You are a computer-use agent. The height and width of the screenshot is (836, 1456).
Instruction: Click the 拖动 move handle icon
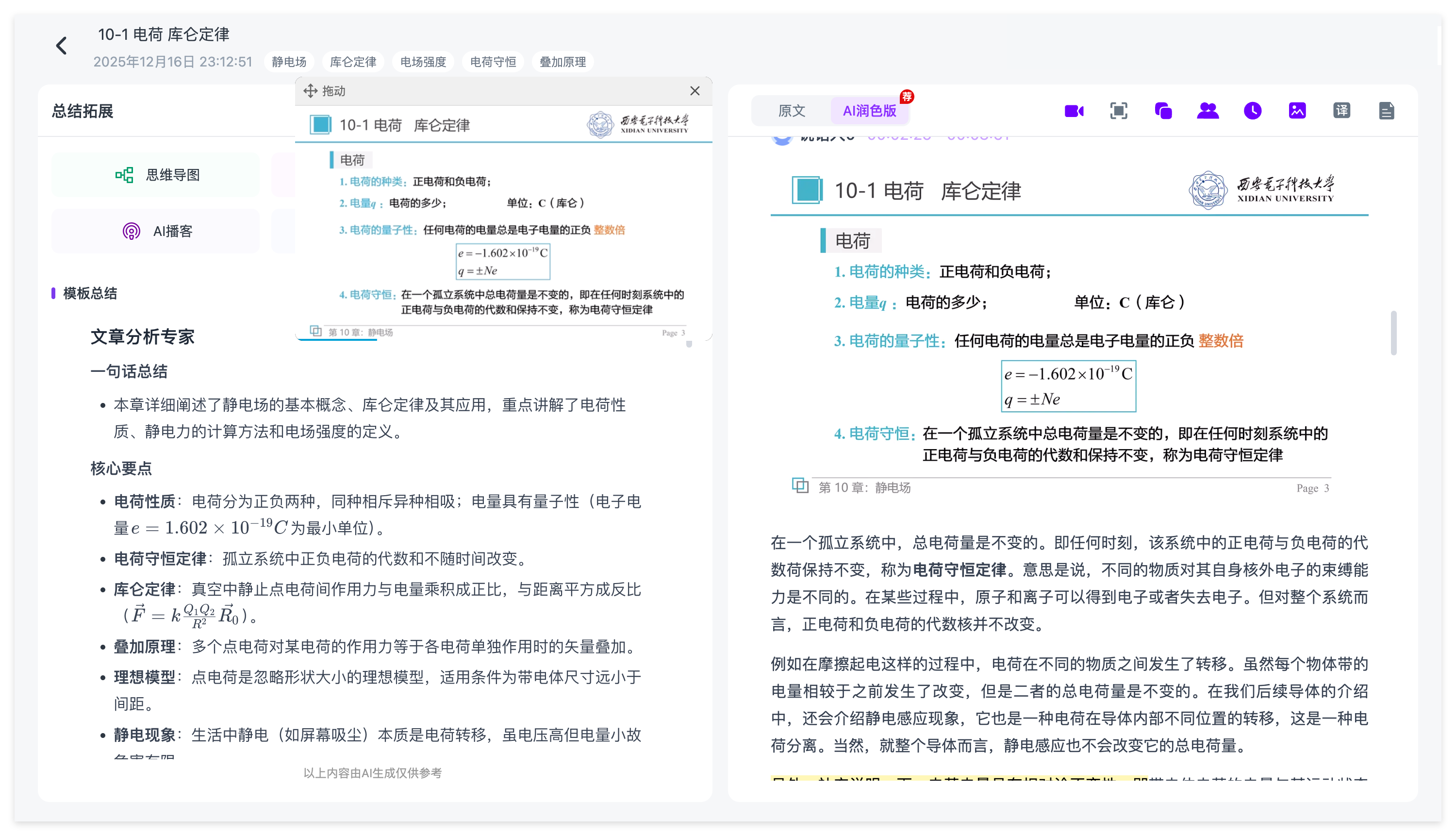(x=311, y=91)
